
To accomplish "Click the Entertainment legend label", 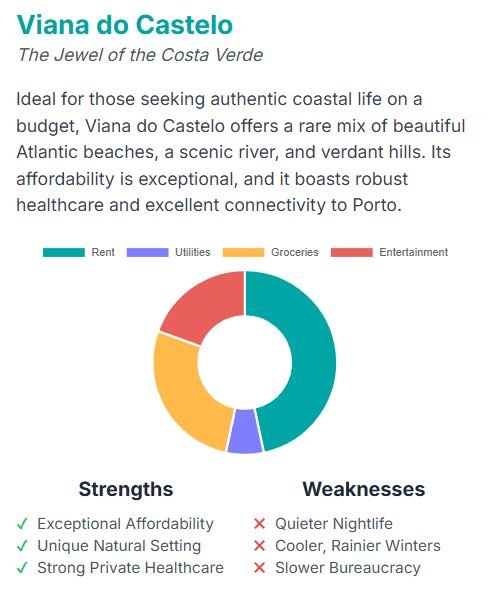I will 414,252.
